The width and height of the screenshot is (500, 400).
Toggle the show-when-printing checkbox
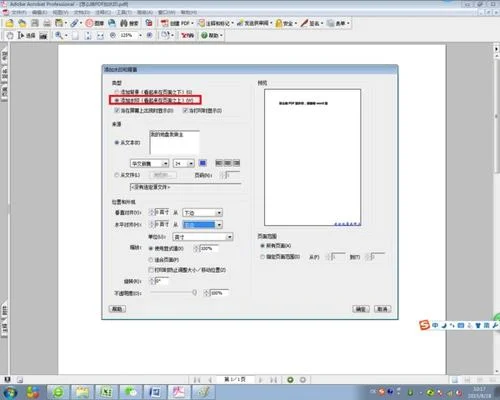click(185, 110)
